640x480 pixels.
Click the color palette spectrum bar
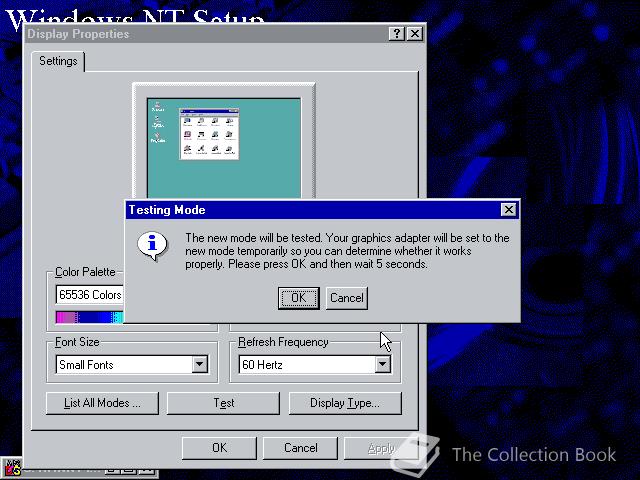pyautogui.click(x=89, y=317)
